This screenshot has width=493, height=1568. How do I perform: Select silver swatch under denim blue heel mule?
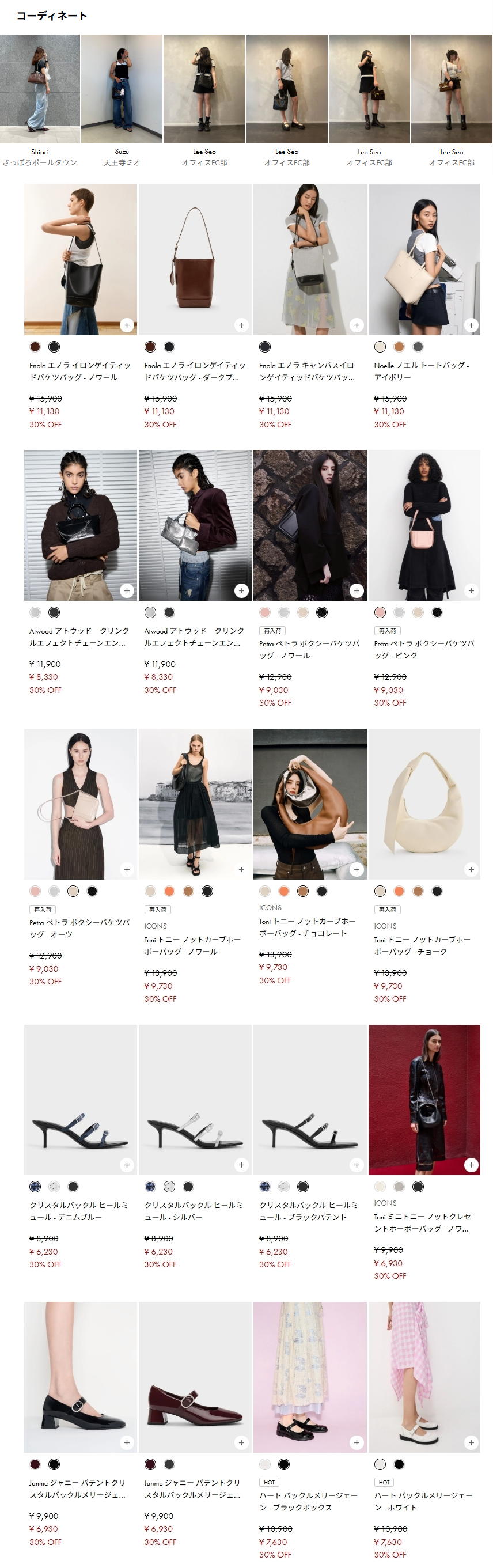coord(54,1186)
